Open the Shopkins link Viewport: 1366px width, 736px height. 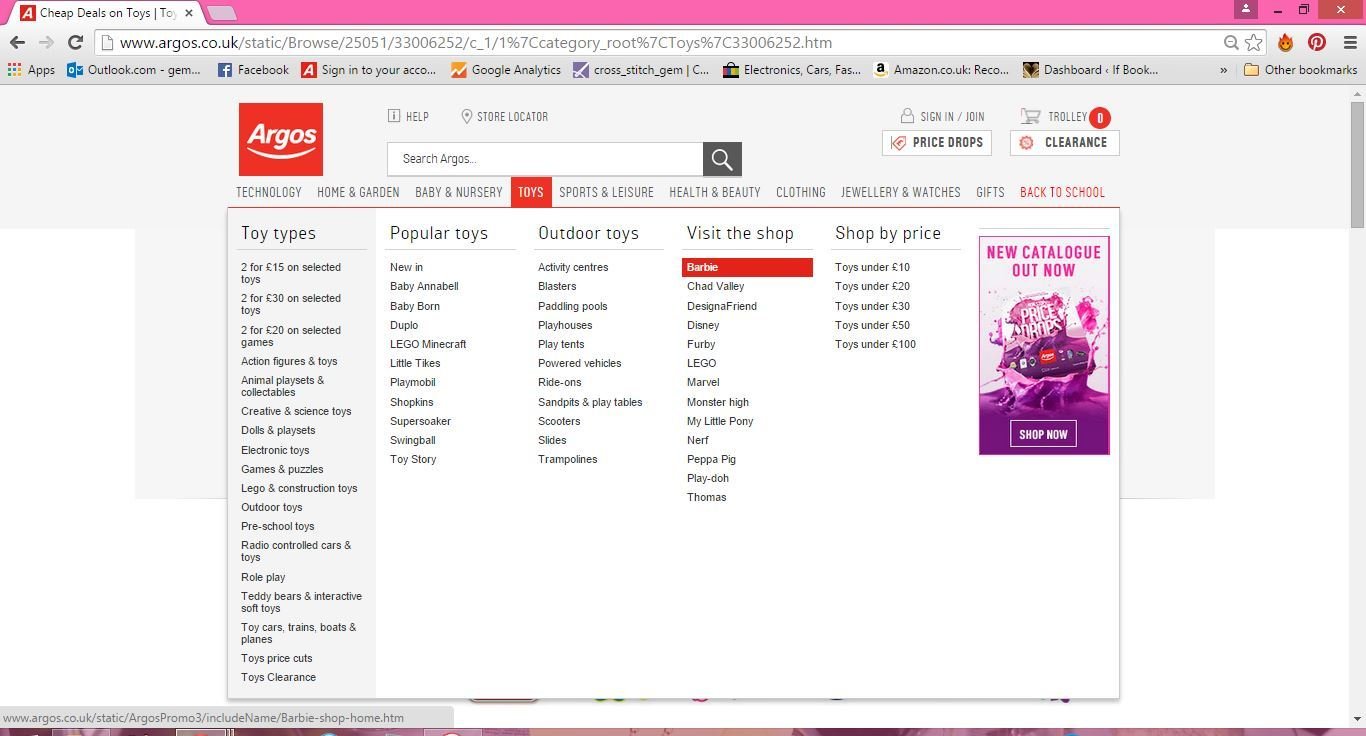coord(411,402)
